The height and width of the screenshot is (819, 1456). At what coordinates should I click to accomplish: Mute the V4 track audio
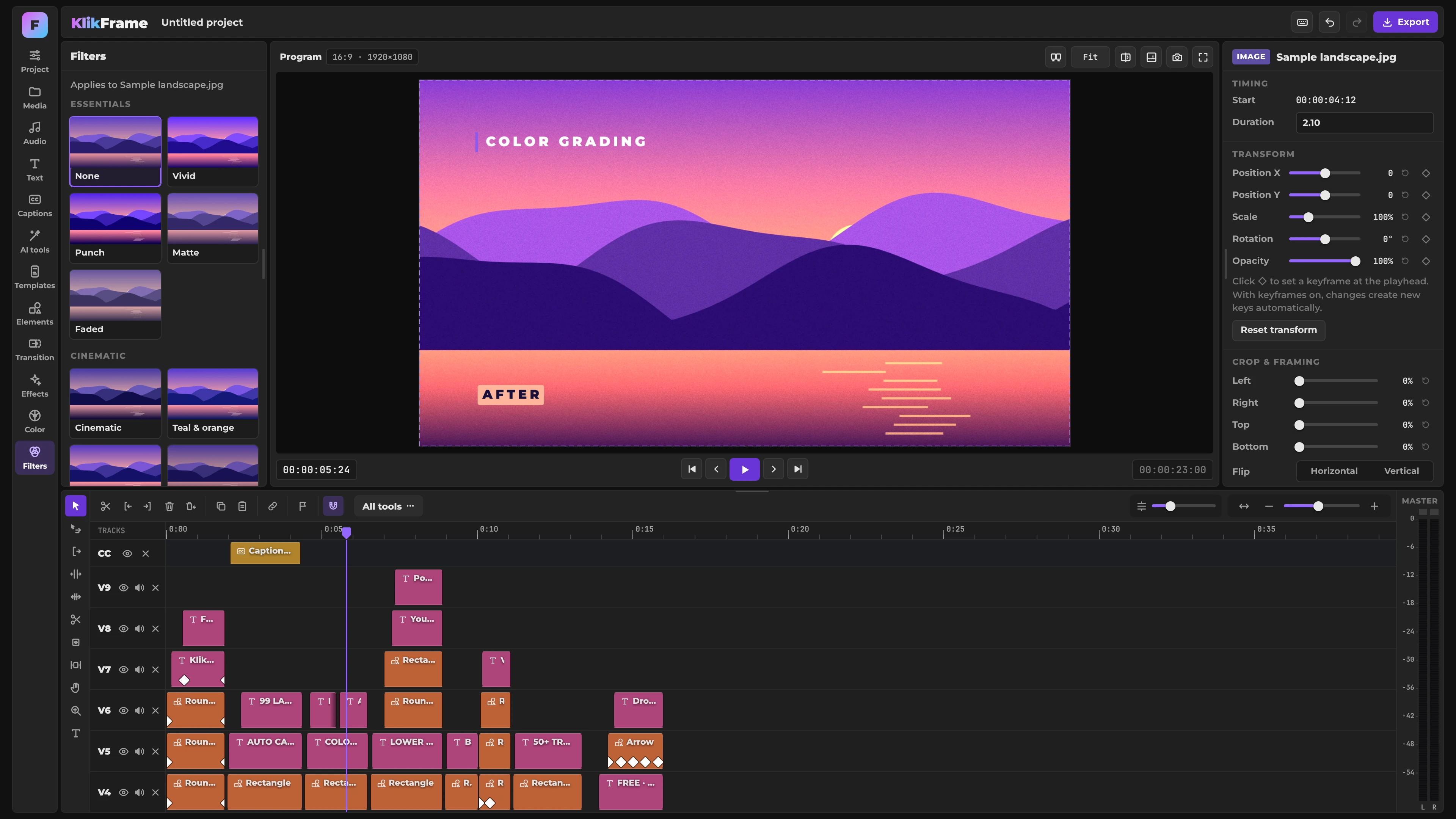(140, 792)
